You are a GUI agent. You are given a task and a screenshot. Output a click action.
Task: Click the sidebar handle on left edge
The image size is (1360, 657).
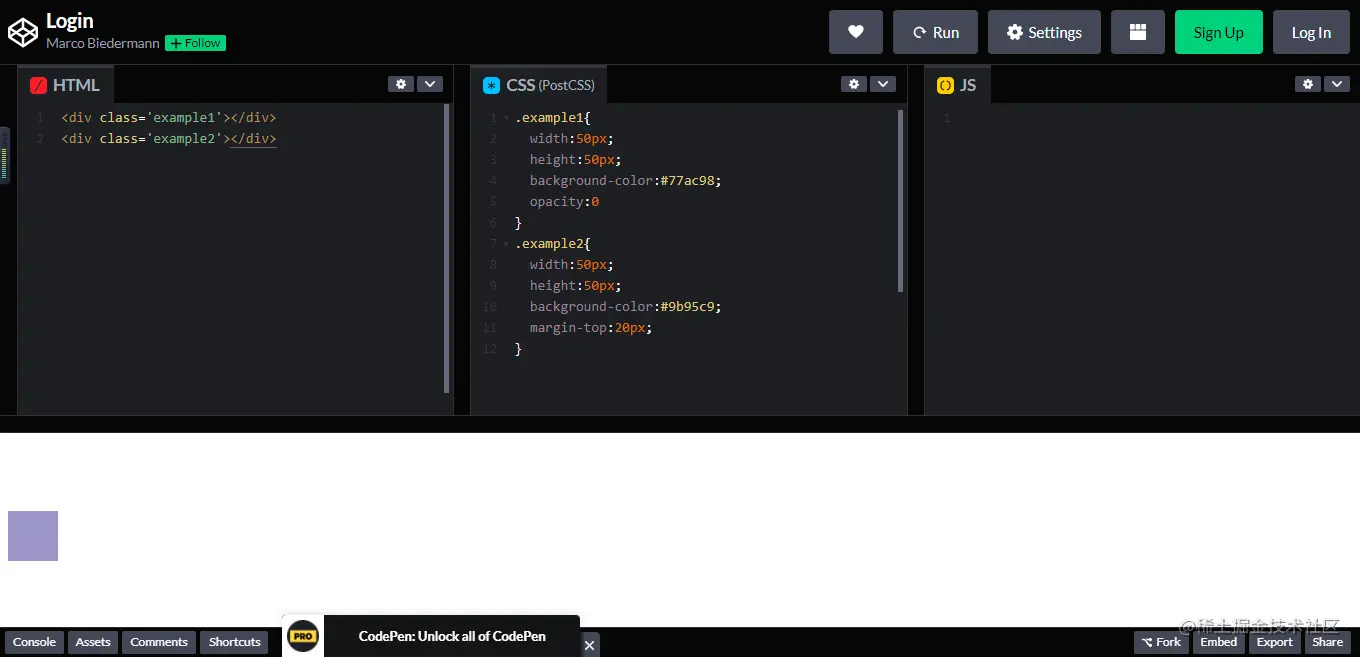coord(4,156)
